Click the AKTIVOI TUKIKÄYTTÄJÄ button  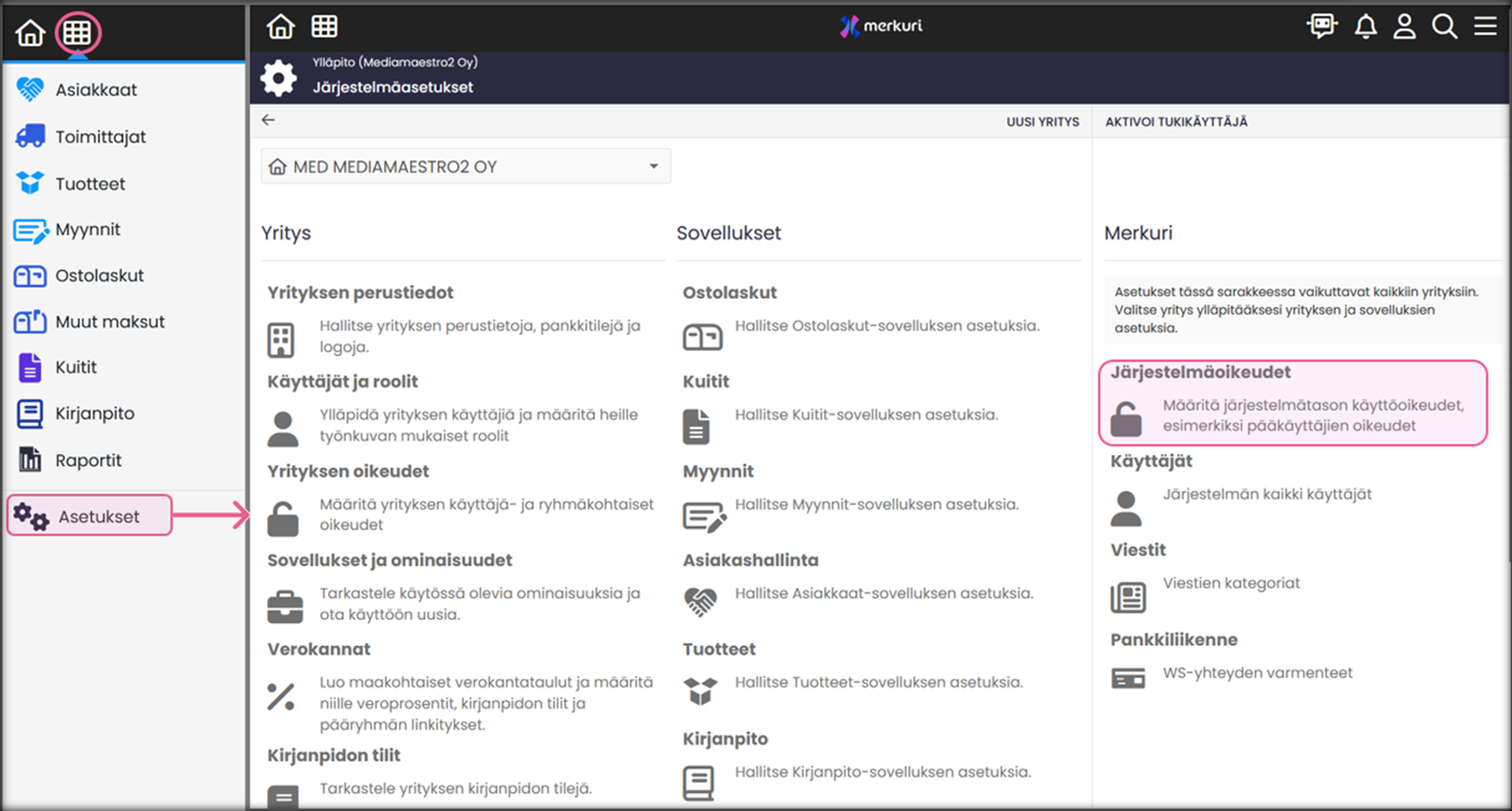pyautogui.click(x=1176, y=122)
